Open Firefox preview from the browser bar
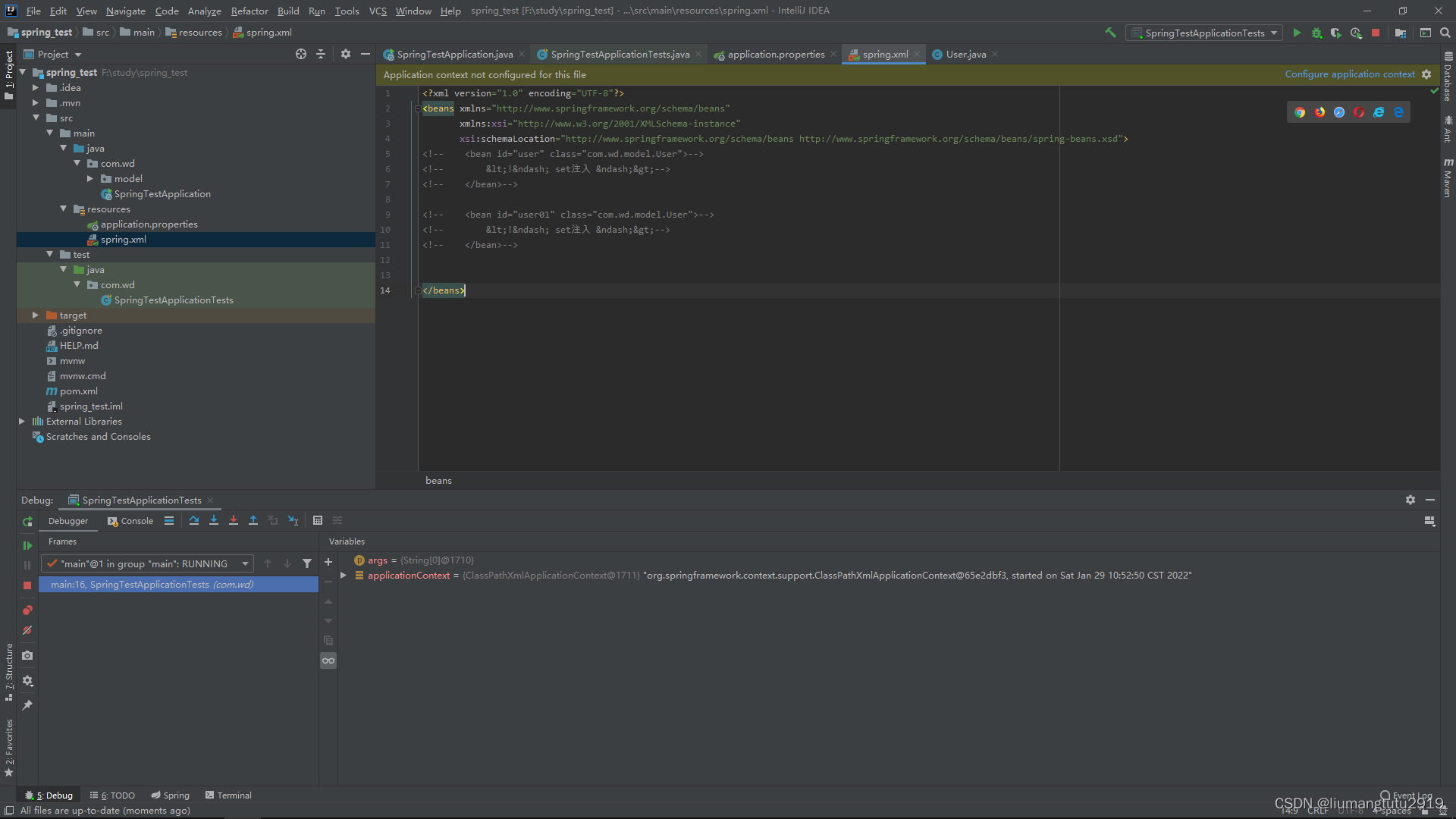This screenshot has width=1456, height=819. (1319, 111)
